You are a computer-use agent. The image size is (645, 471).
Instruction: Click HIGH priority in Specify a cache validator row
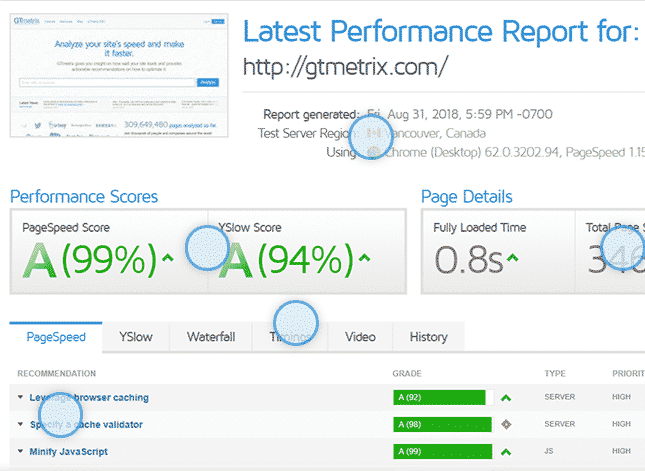pyautogui.click(x=621, y=424)
